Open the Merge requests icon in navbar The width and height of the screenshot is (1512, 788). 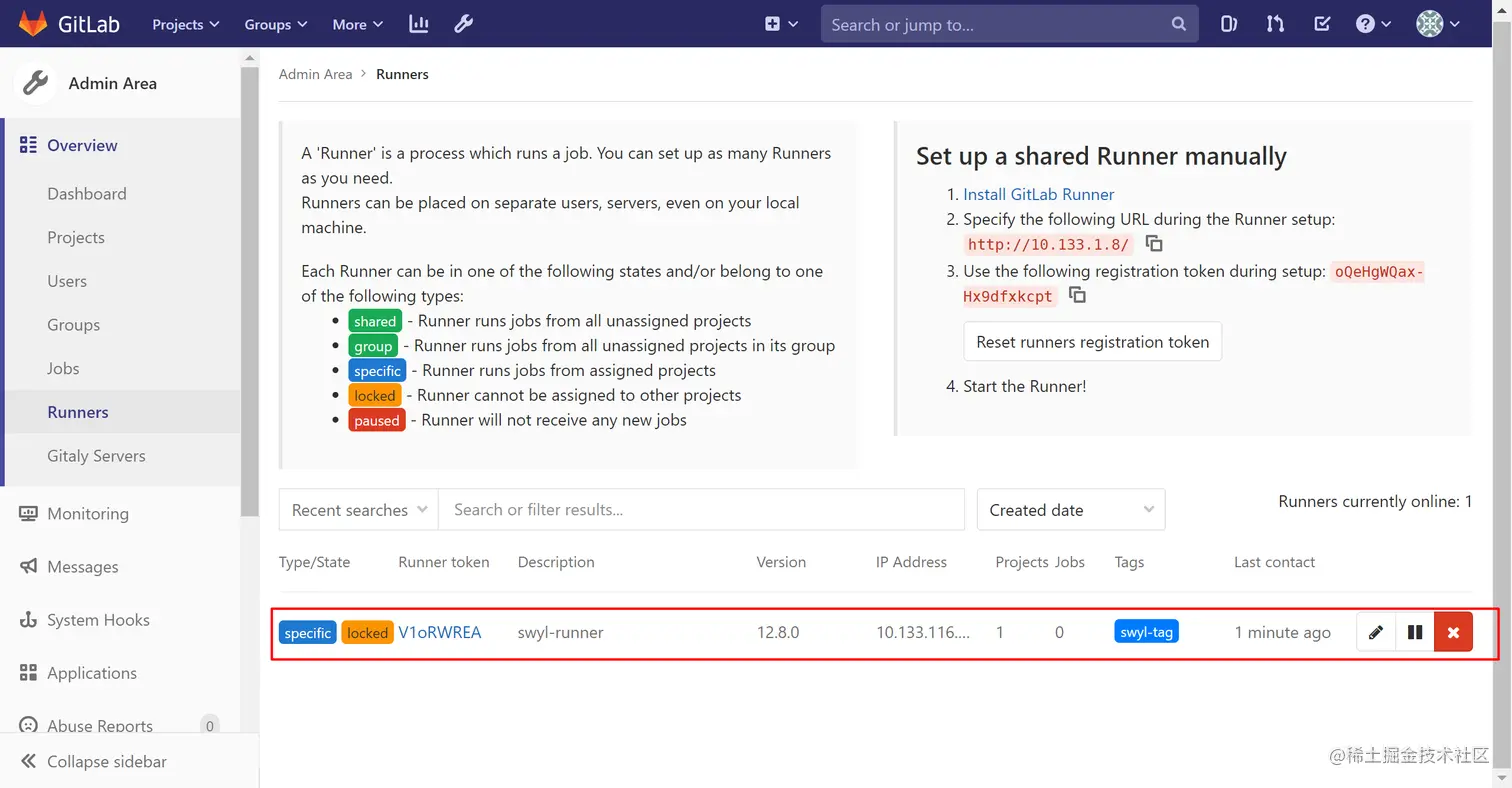point(1275,24)
